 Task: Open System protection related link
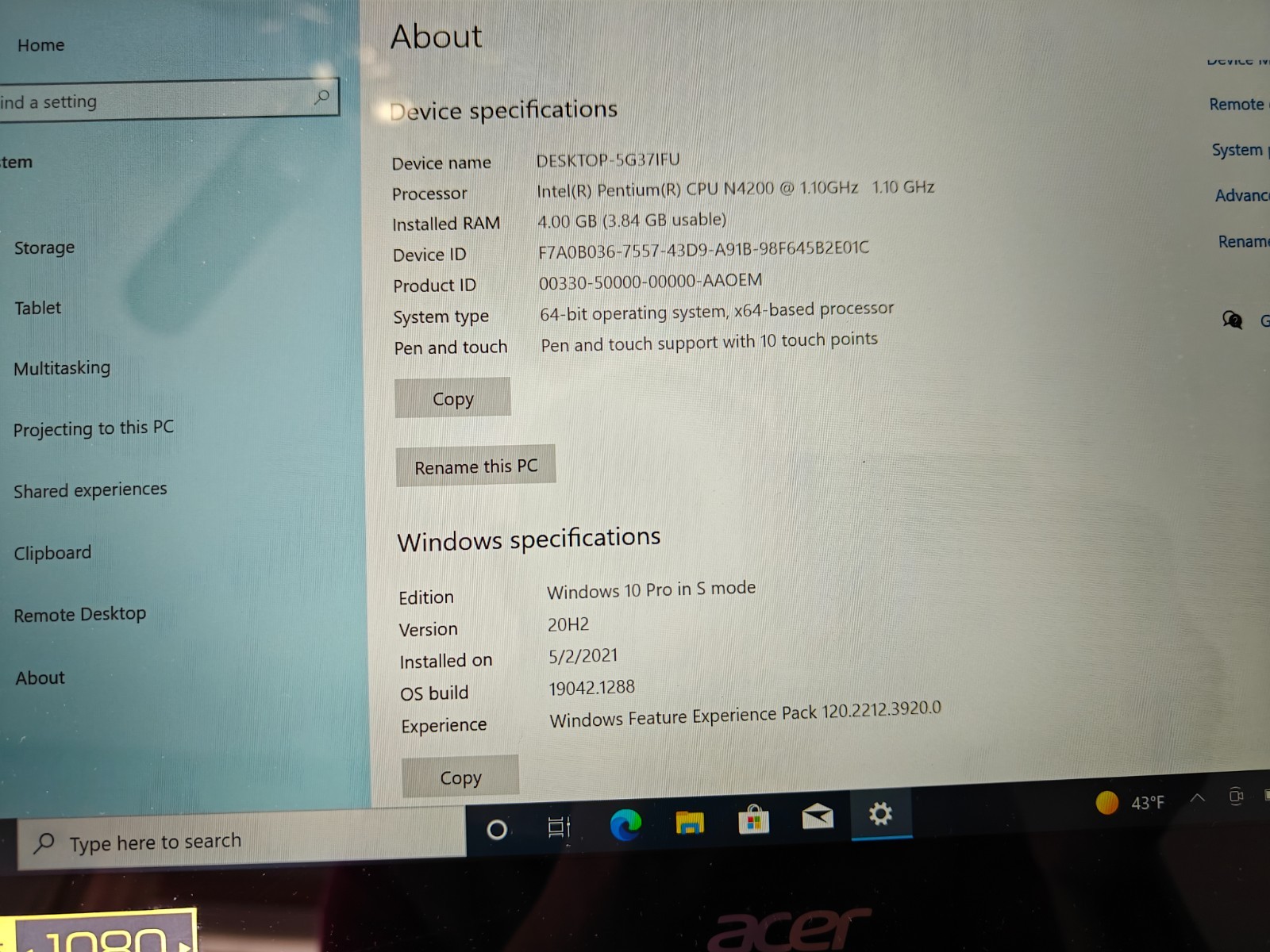(1240, 150)
